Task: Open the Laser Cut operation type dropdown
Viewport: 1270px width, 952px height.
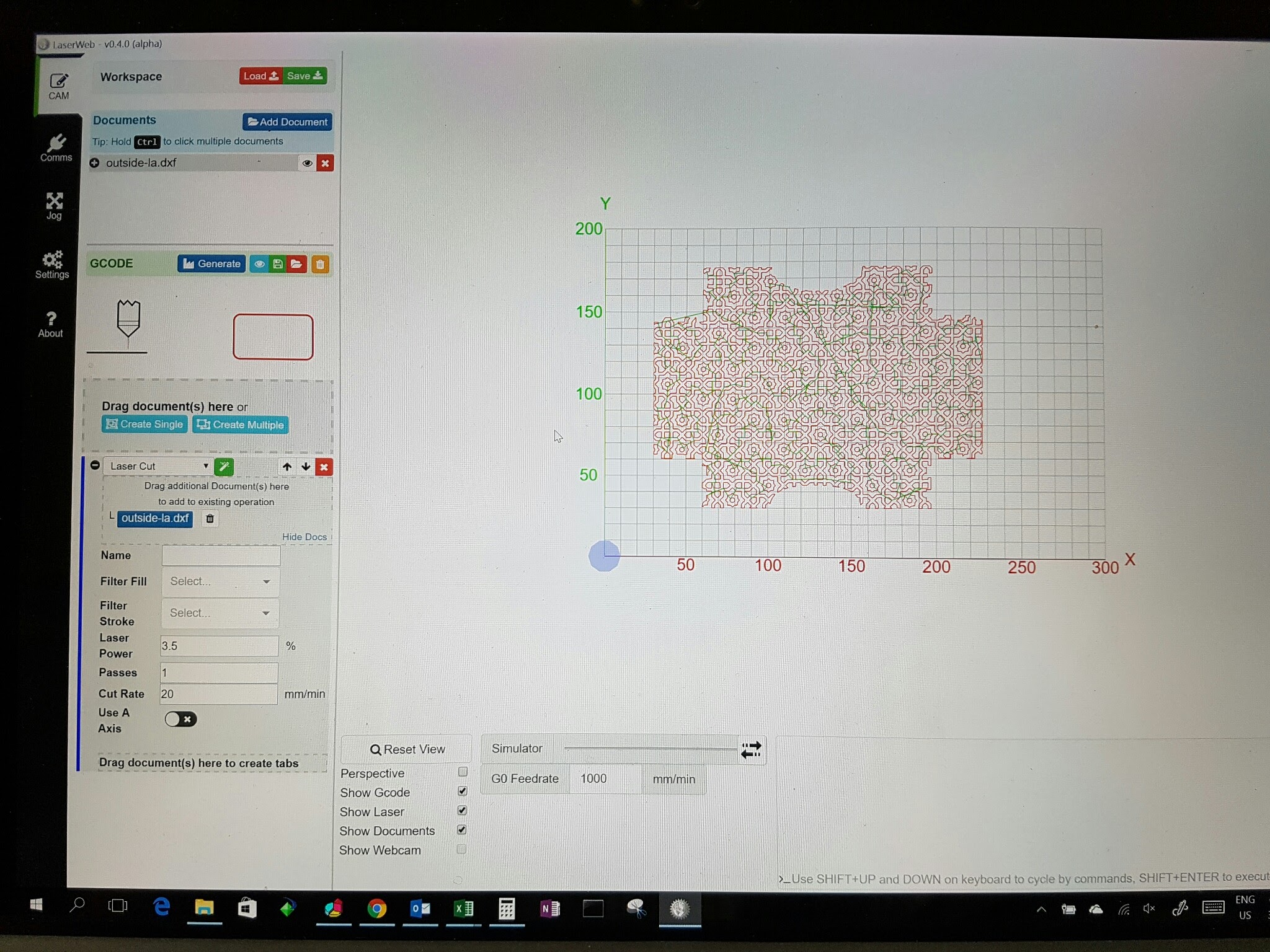Action: (158, 466)
